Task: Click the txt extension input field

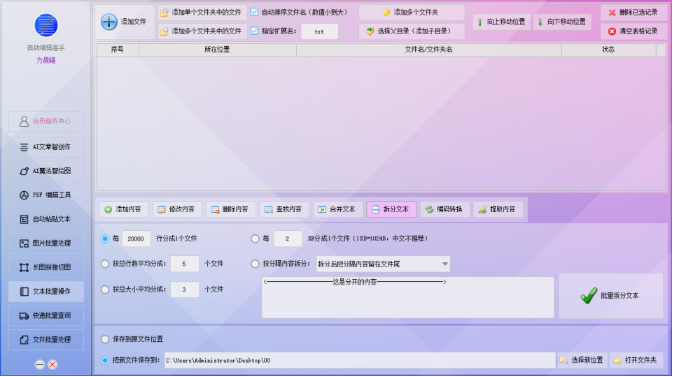Action: click(319, 31)
